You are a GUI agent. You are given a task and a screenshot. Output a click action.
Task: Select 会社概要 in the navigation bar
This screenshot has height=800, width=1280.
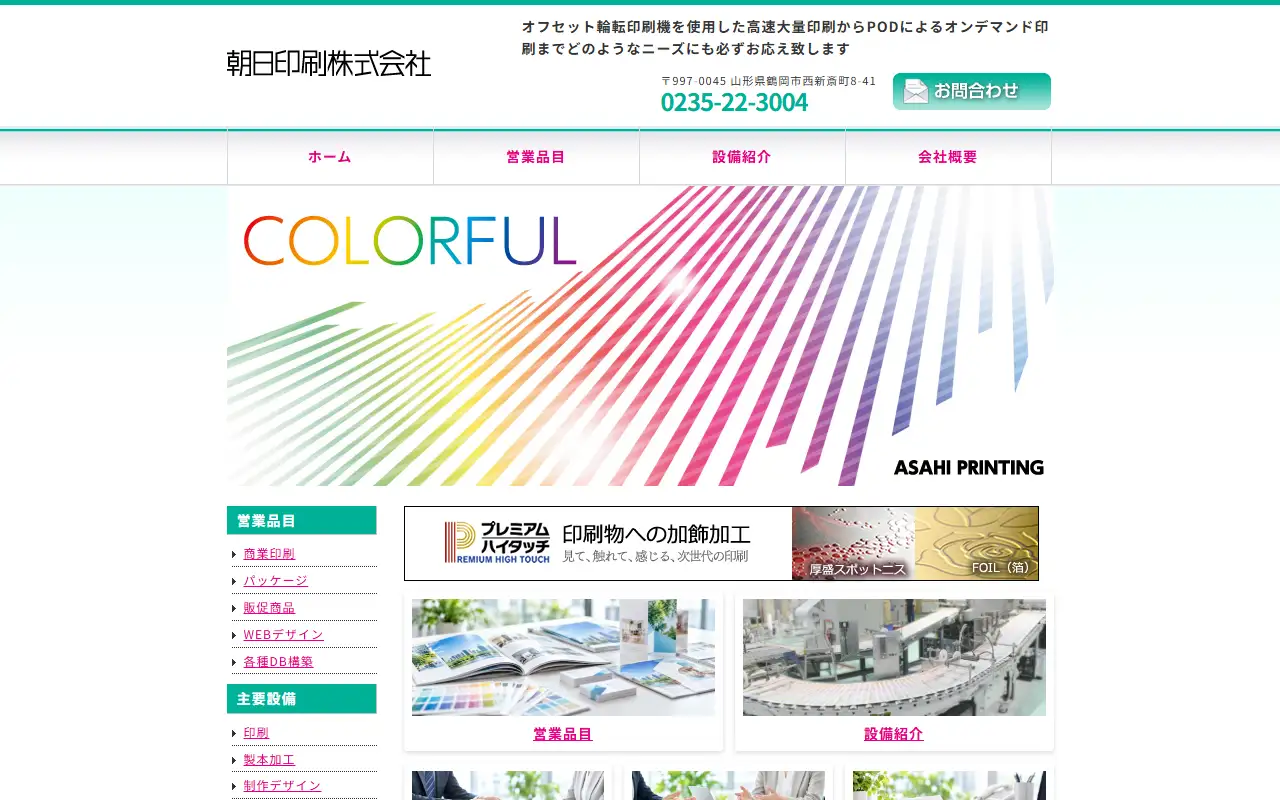[948, 157]
